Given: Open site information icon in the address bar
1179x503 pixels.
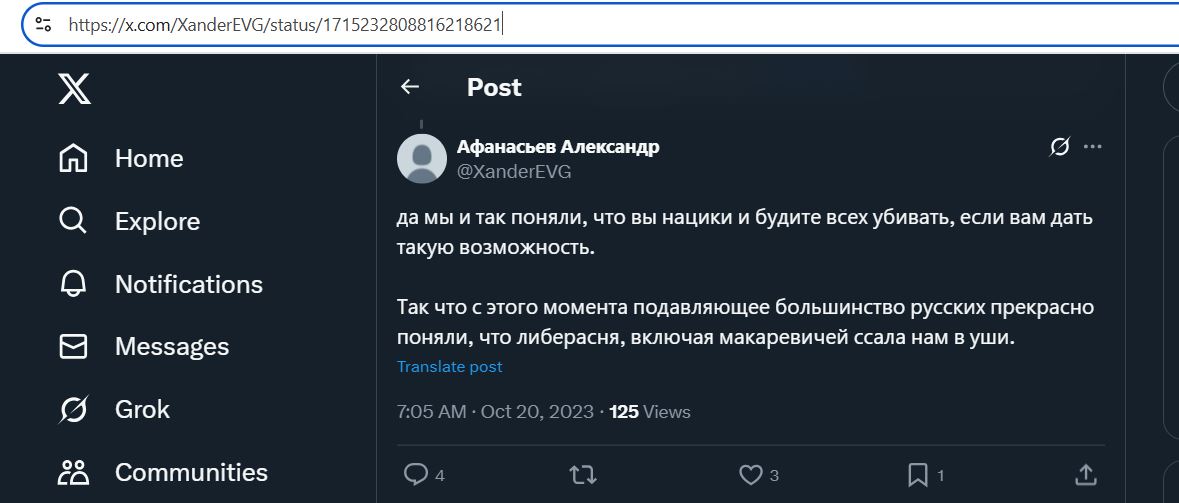Looking at the screenshot, I should pyautogui.click(x=44, y=25).
